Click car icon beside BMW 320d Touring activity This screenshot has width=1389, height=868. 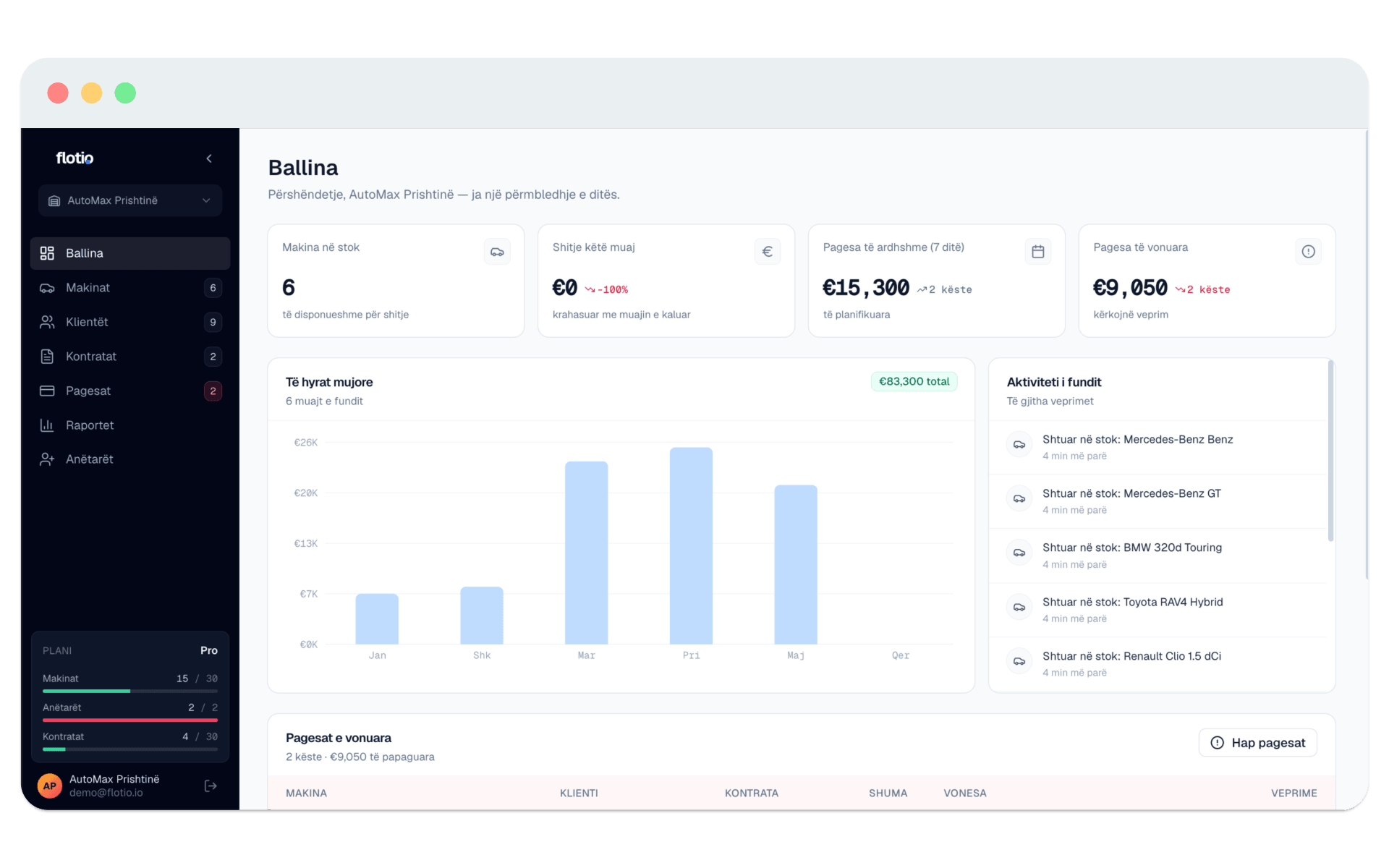pyautogui.click(x=1019, y=553)
